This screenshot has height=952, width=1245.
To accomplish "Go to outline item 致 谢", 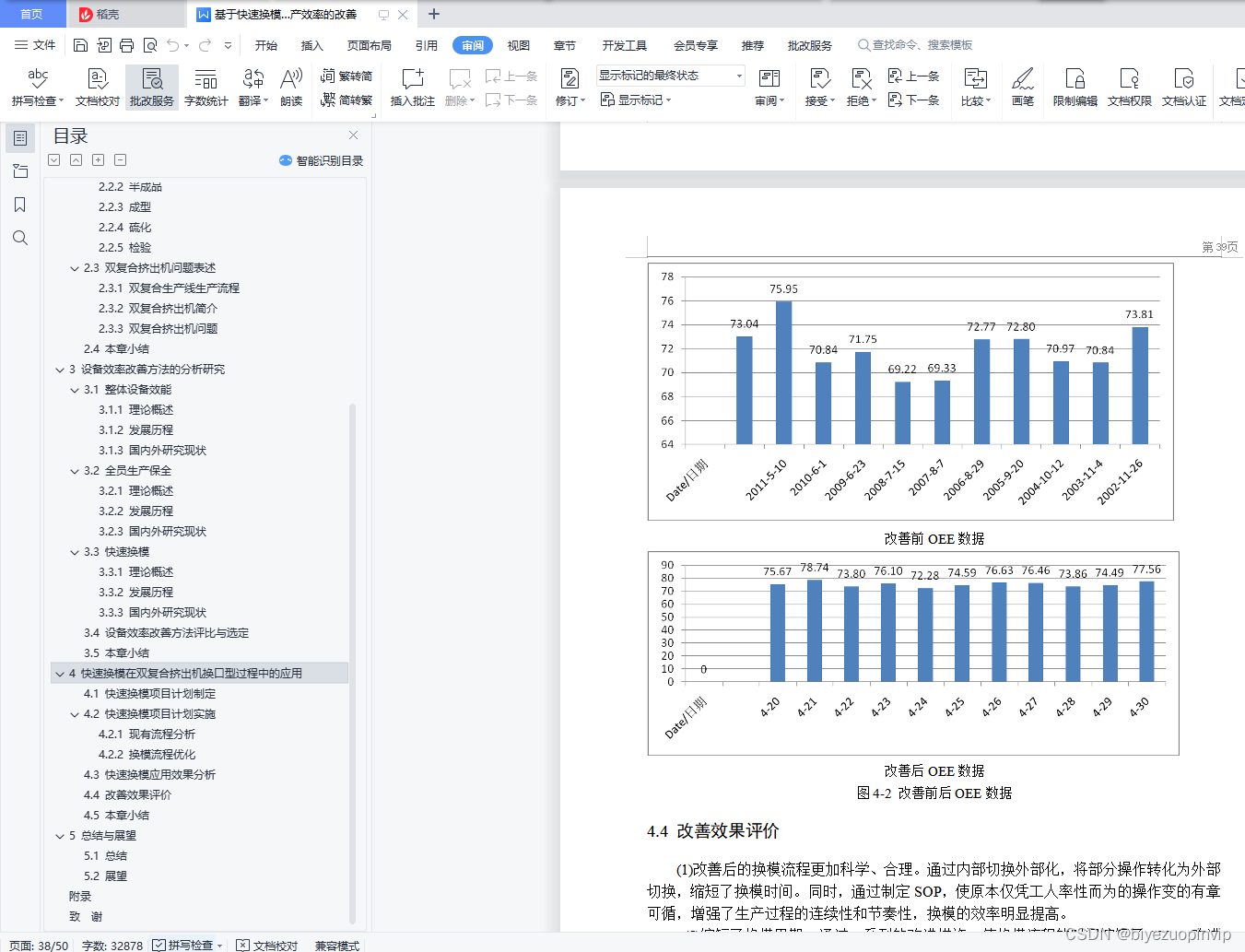I will pyautogui.click(x=86, y=917).
